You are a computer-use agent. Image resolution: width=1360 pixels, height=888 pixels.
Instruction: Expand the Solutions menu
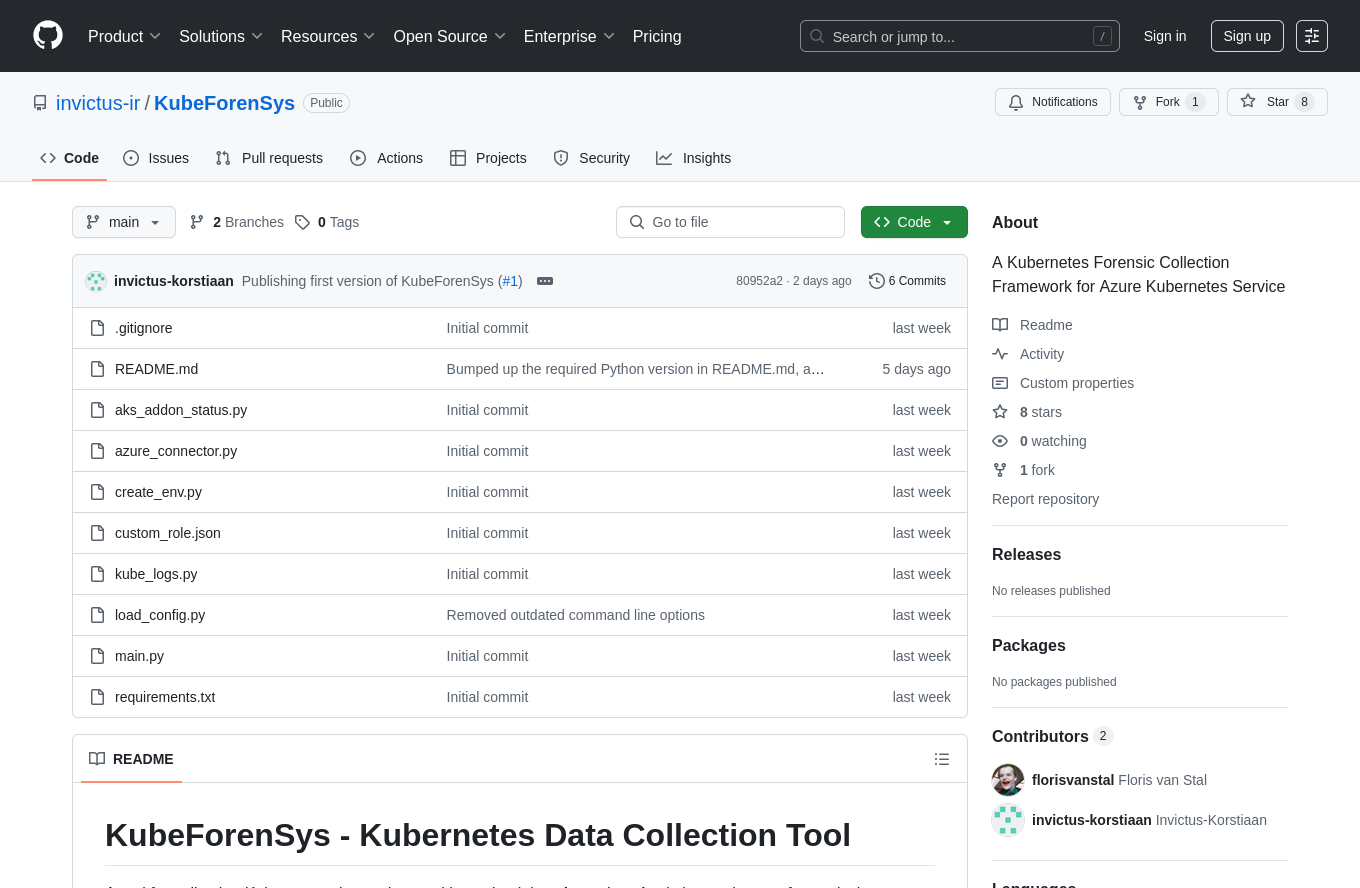point(221,36)
